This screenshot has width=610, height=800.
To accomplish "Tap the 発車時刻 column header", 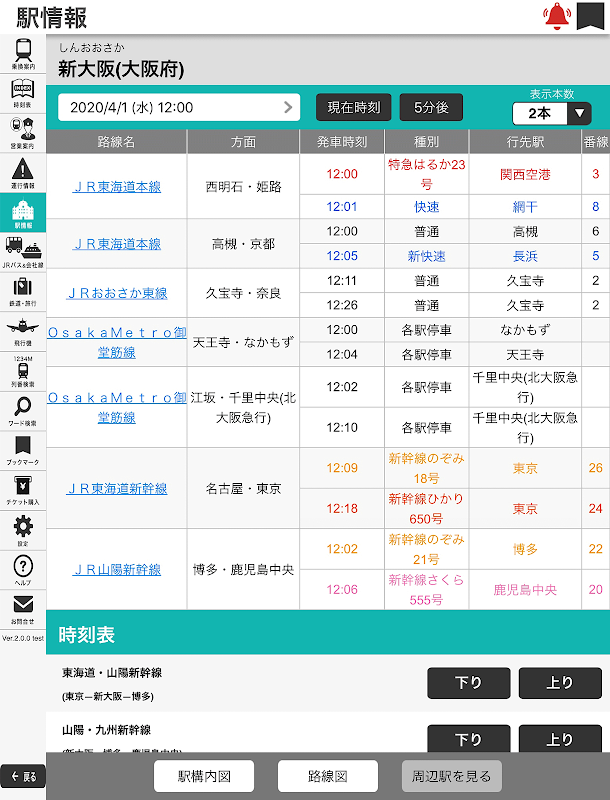I will (342, 142).
